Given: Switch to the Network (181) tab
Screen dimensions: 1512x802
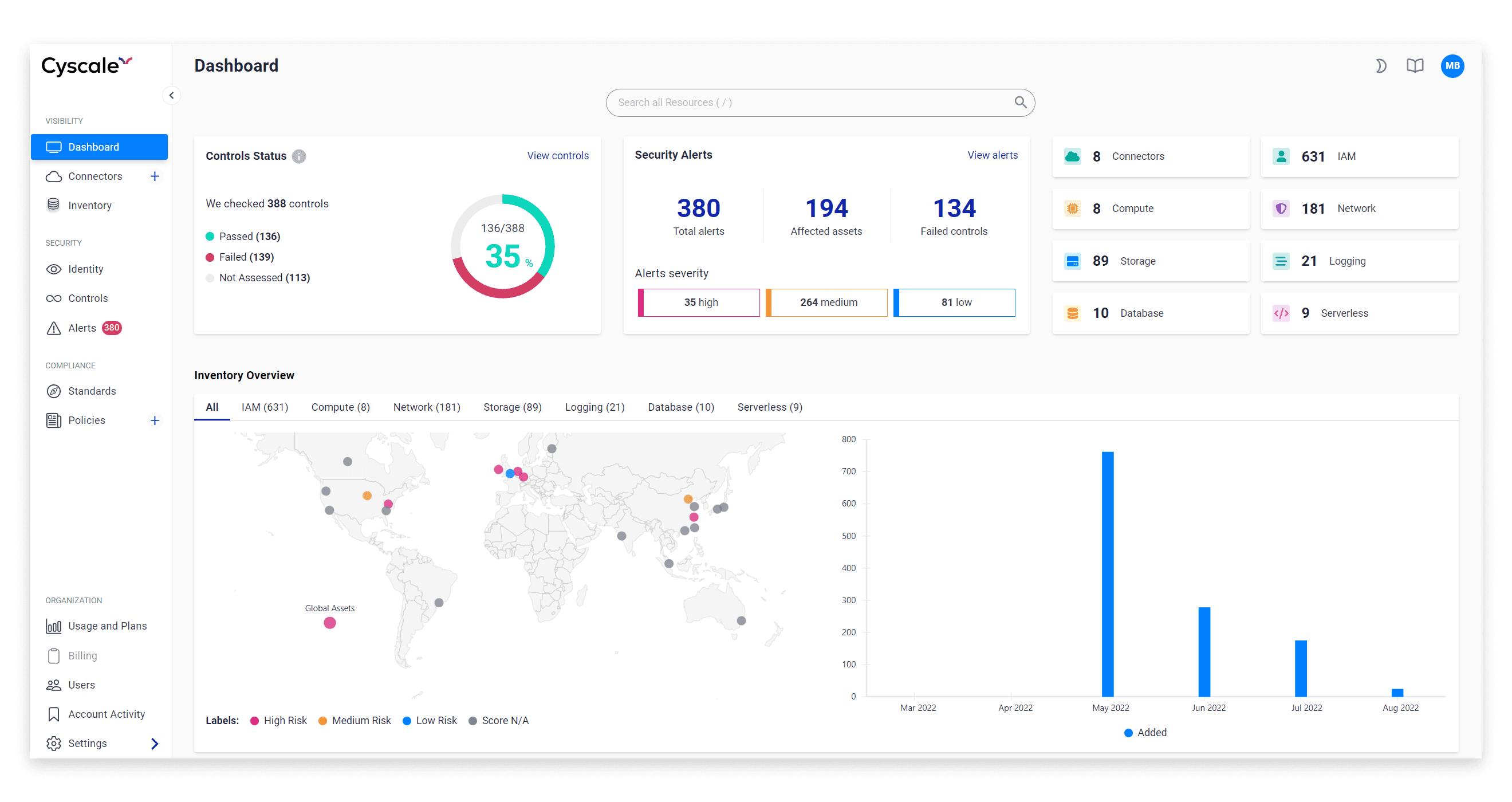Looking at the screenshot, I should 427,407.
